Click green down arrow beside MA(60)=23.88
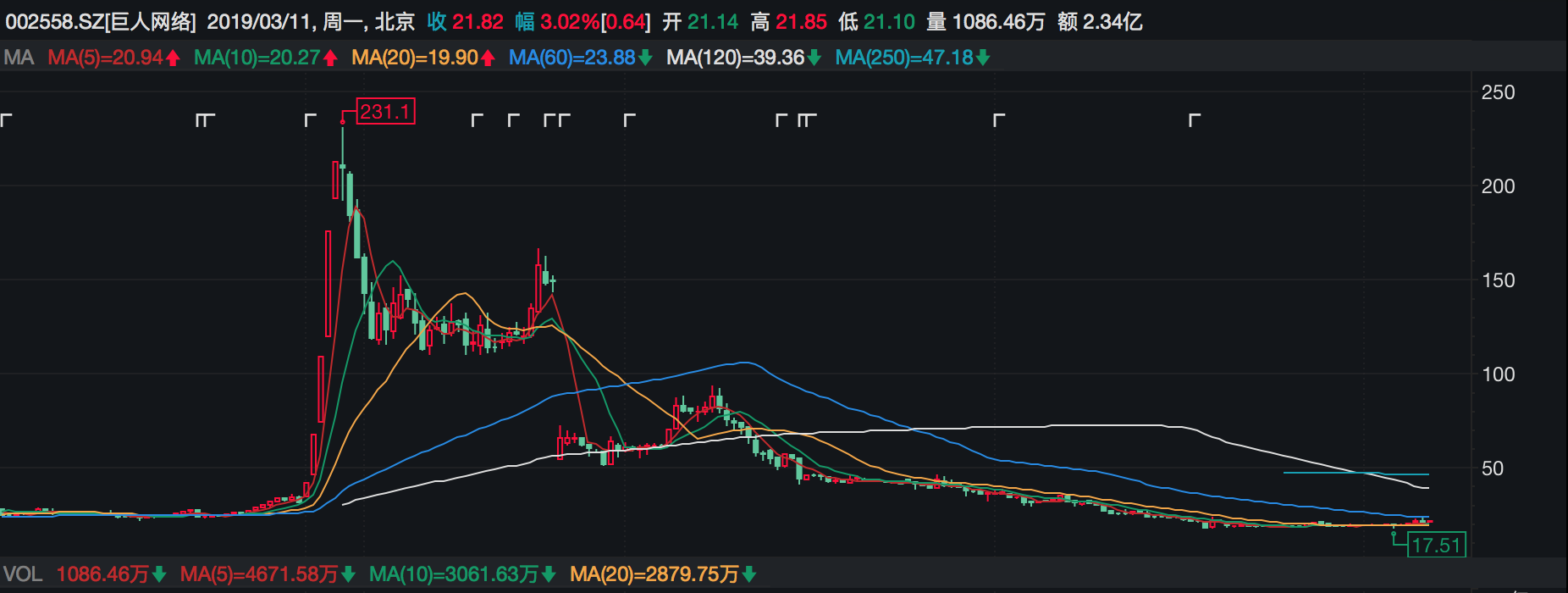Image resolution: width=1568 pixels, height=593 pixels. tap(645, 58)
